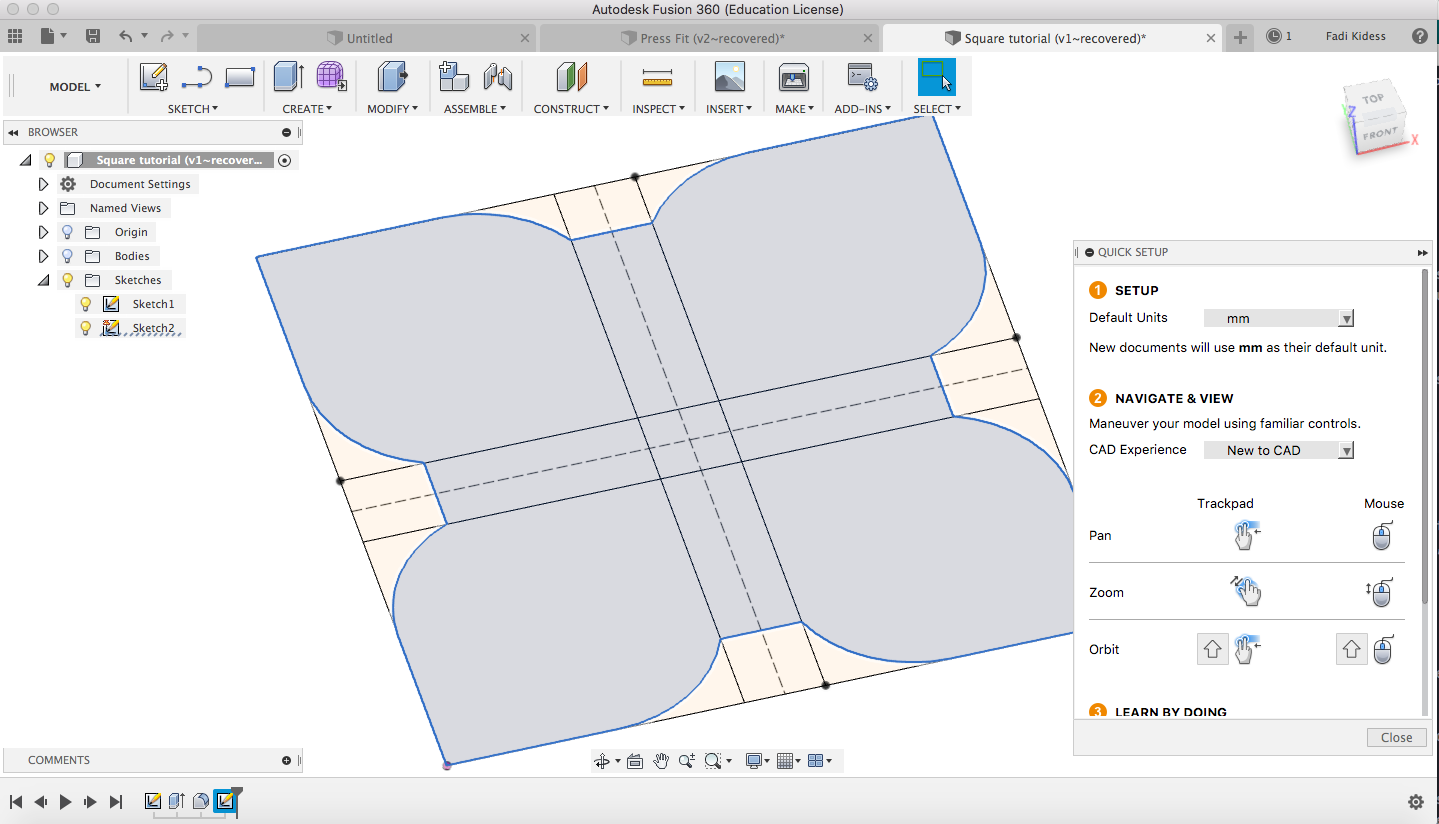Click the TOP face of the ViewCube
This screenshot has width=1439, height=824.
[x=1373, y=100]
